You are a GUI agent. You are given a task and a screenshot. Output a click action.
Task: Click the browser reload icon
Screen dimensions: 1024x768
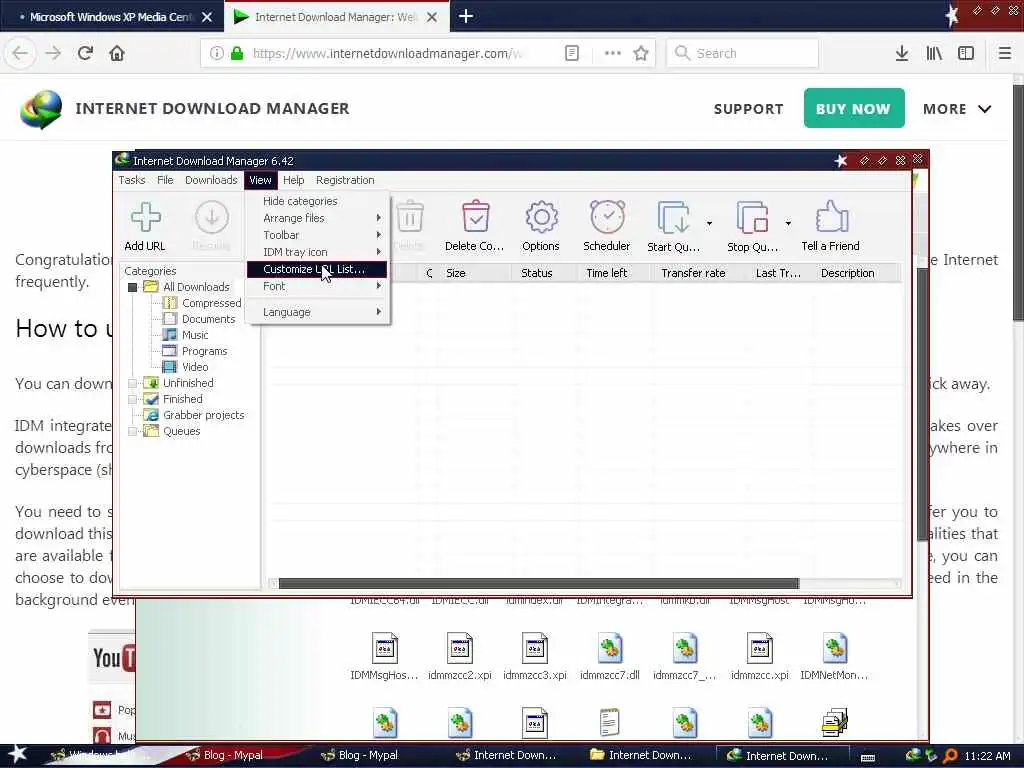click(x=85, y=53)
